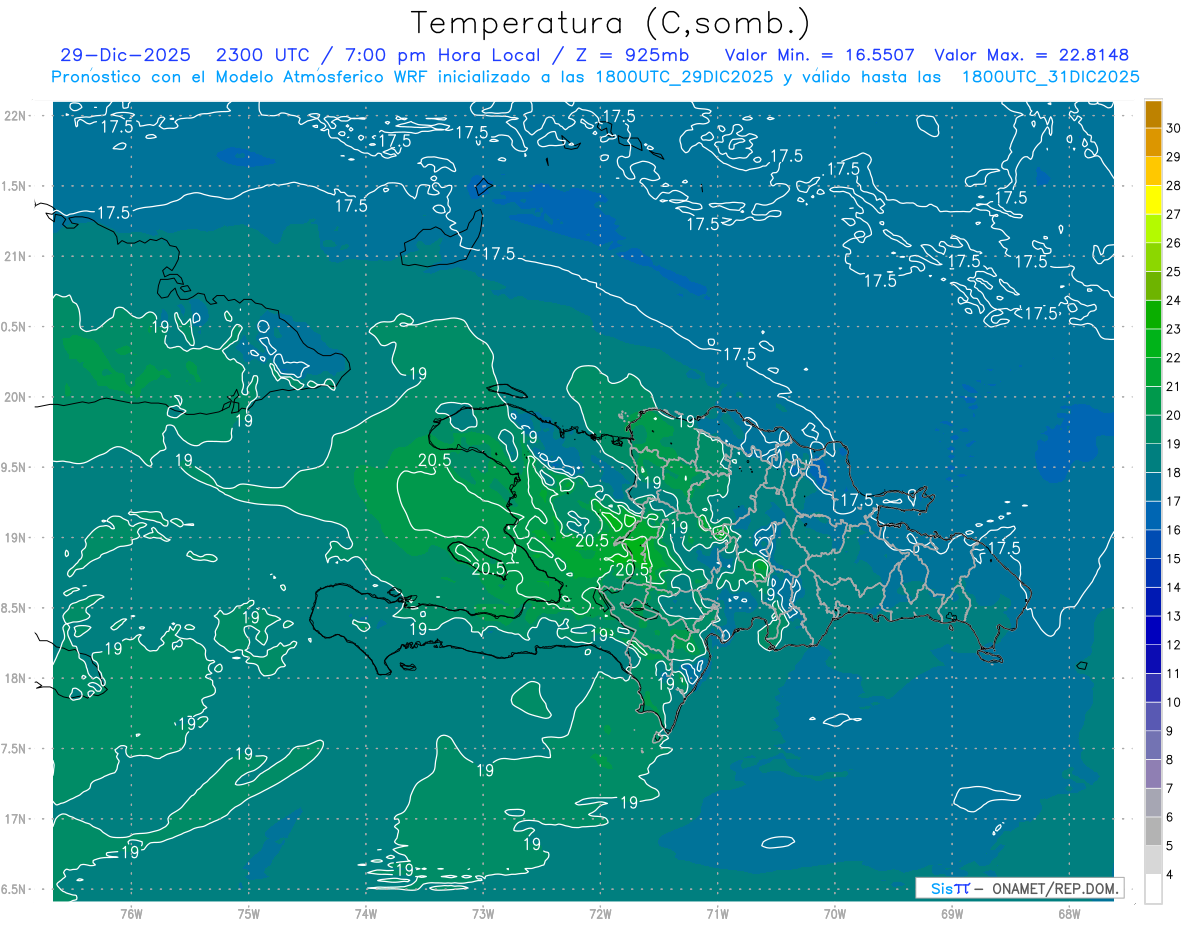Click the "10" label on the color scale

tap(1174, 702)
